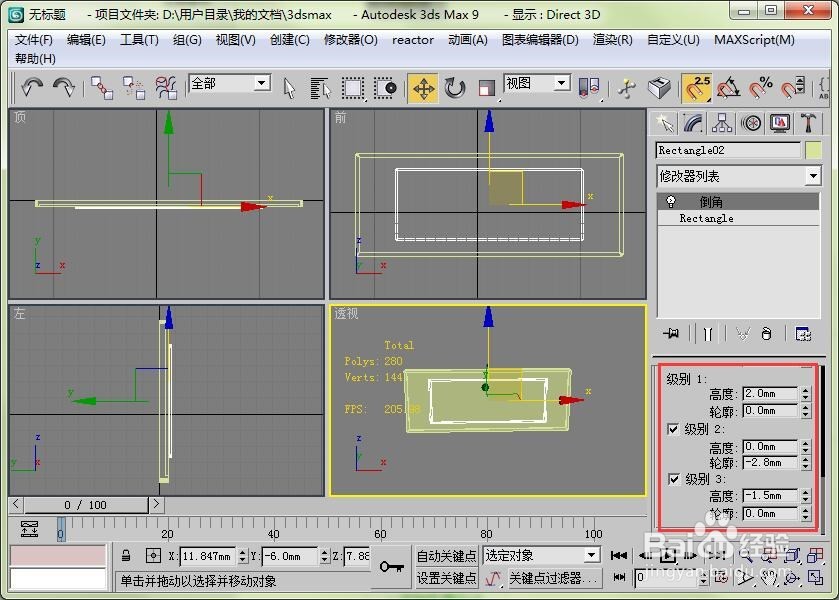Toggle the Angle Snap icon
The image size is (839, 600).
point(729,88)
